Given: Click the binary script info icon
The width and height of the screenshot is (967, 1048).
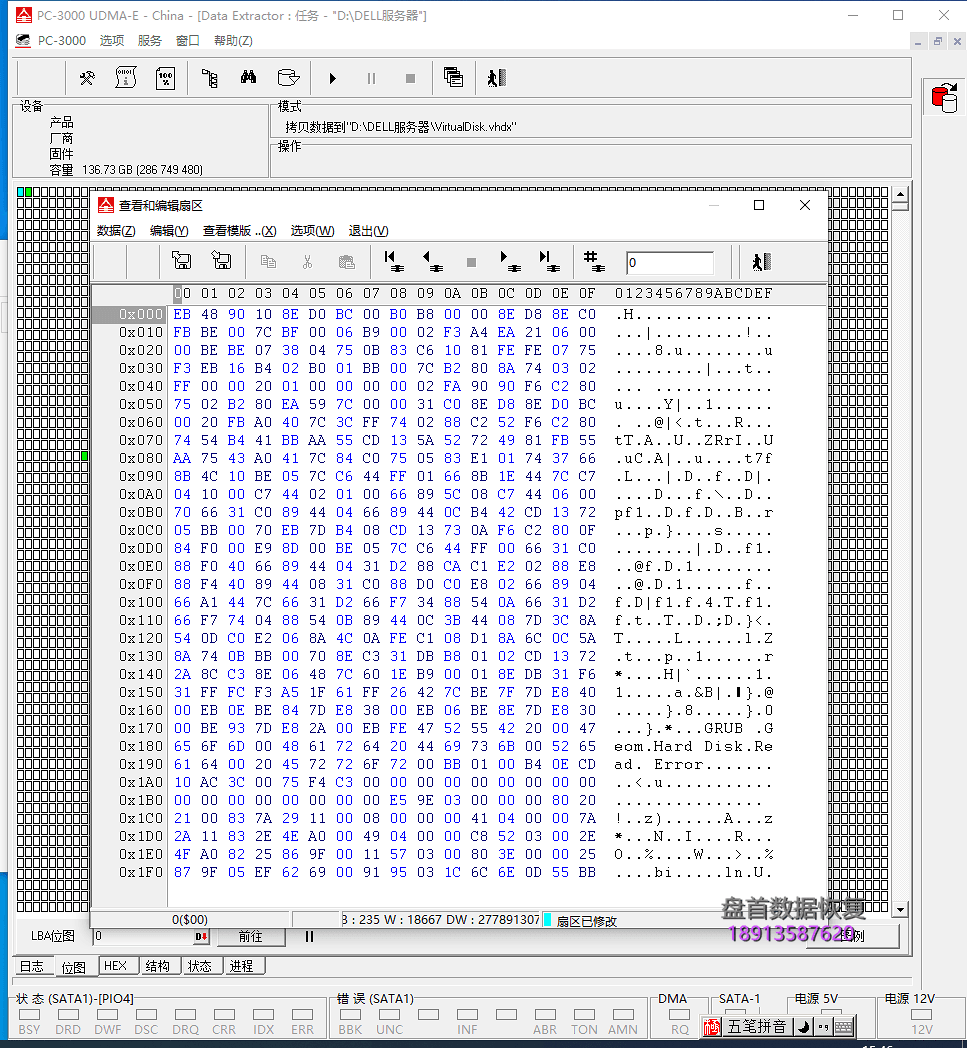Looking at the screenshot, I should click(x=126, y=78).
